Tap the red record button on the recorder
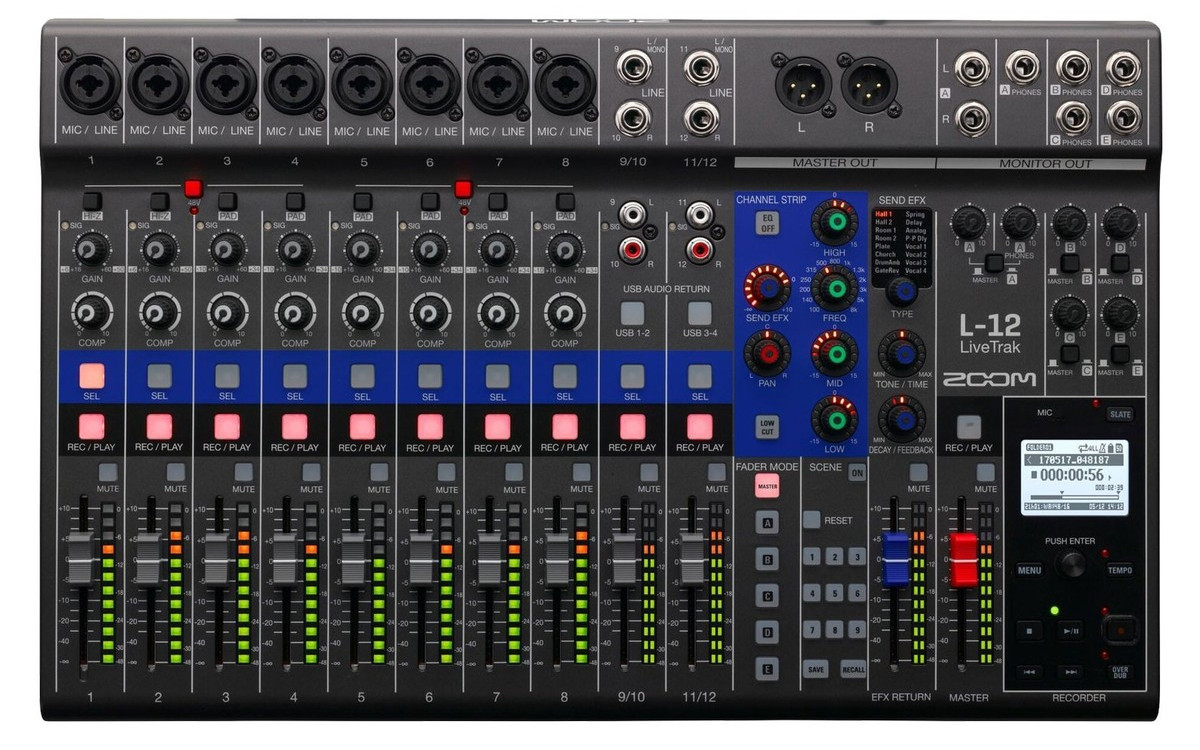The width and height of the screenshot is (1200, 750). pos(1120,630)
